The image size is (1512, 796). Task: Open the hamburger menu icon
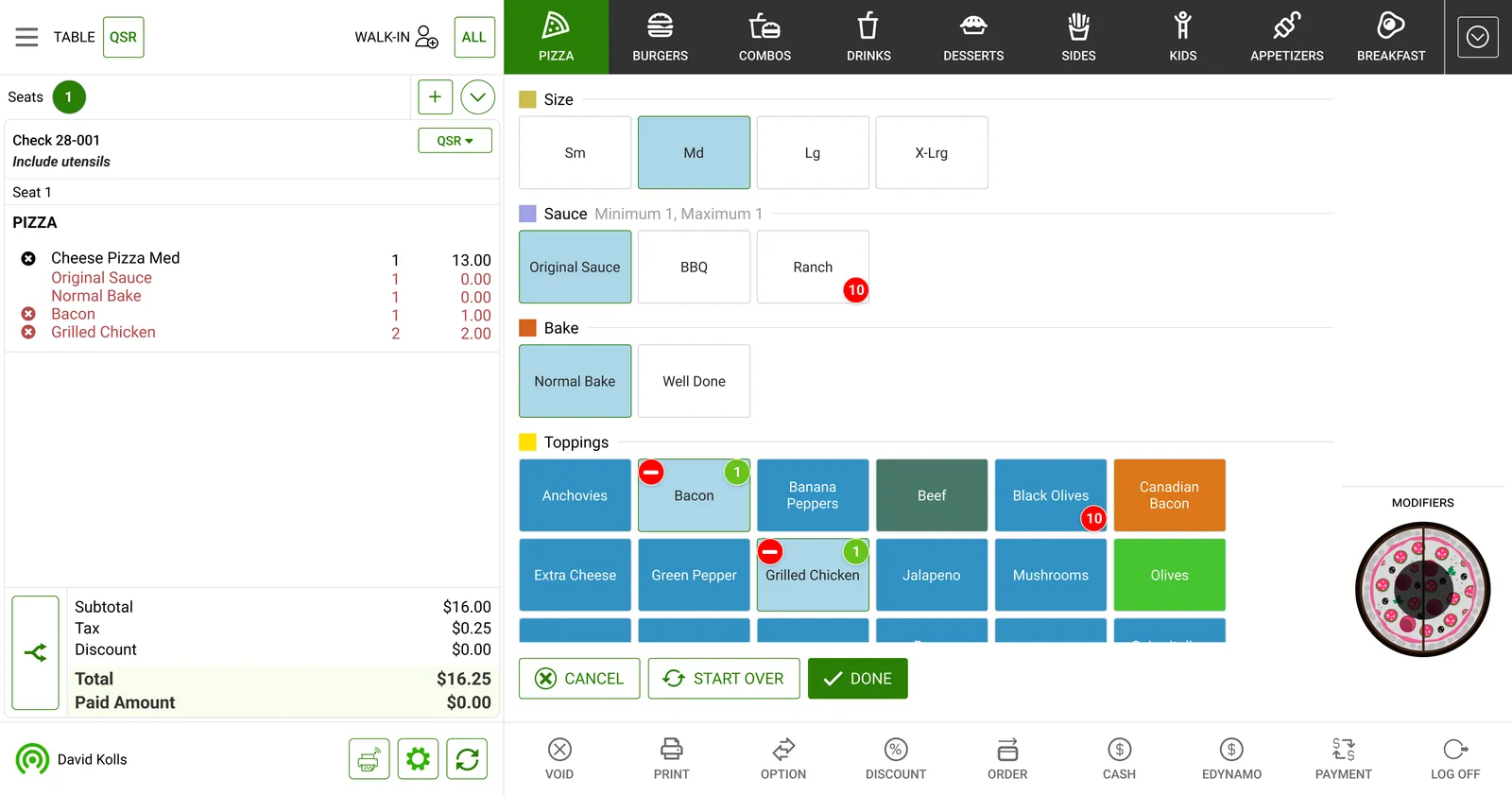pos(26,37)
